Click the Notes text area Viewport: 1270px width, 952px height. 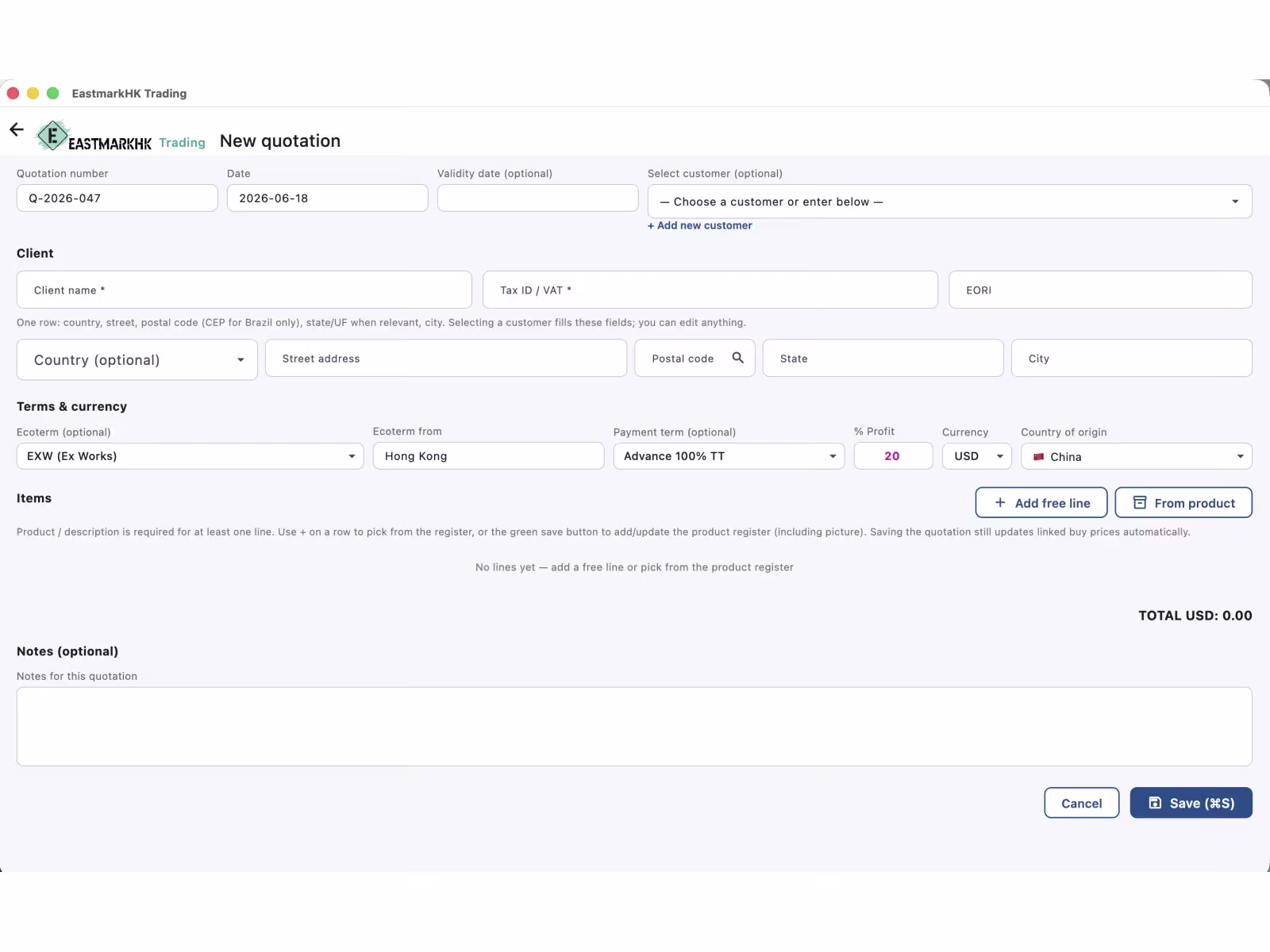pyautogui.click(x=634, y=727)
